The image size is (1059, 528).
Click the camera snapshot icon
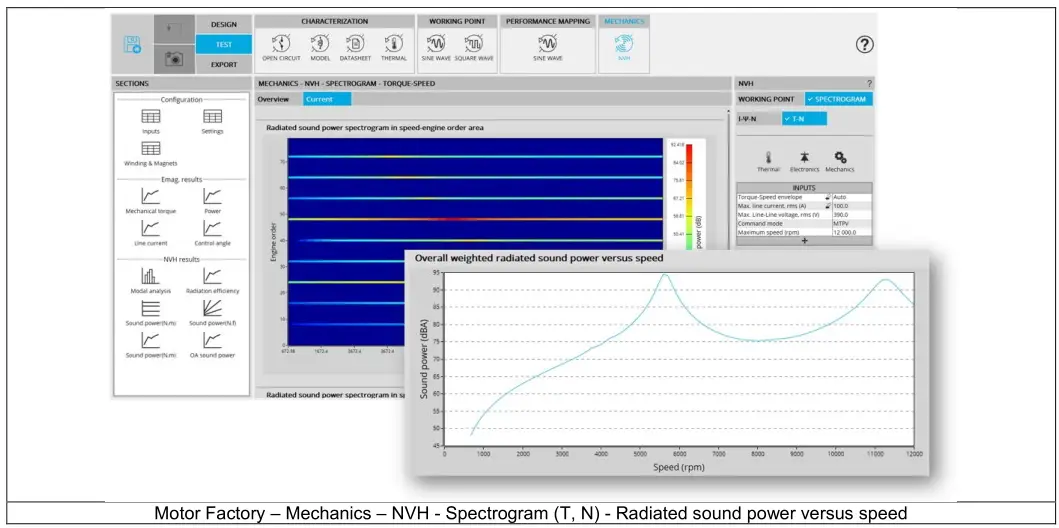pos(174,59)
